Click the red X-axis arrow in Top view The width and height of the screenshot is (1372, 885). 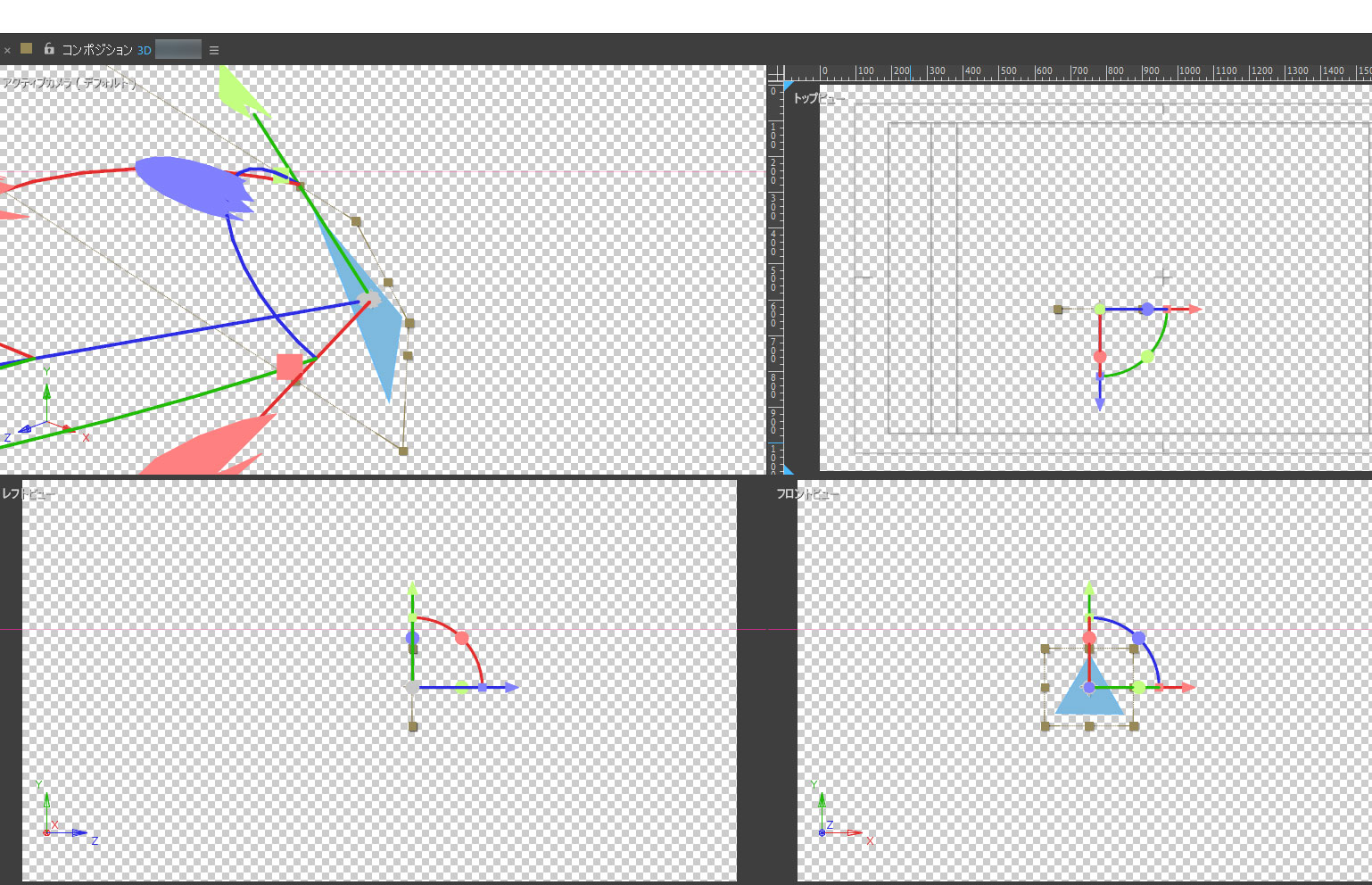point(1193,310)
